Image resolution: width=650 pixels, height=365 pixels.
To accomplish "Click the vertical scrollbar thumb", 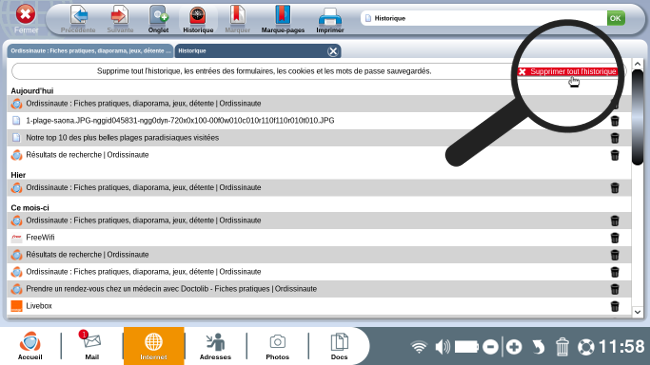I will [638, 117].
